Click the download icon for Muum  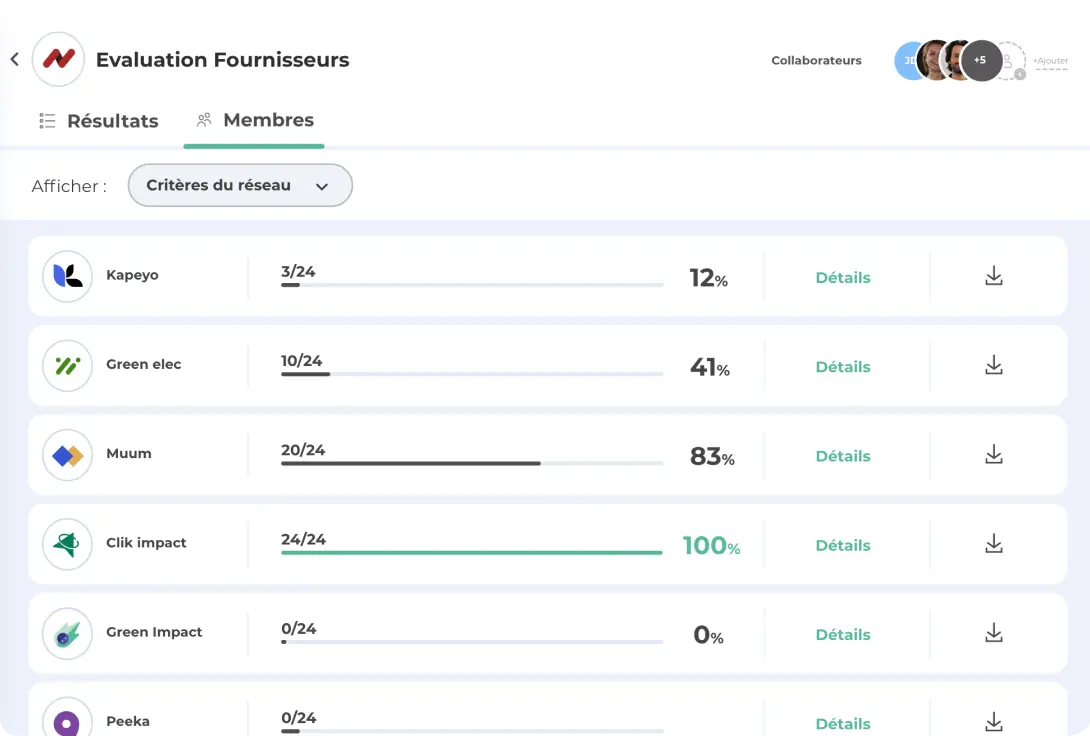[993, 455]
